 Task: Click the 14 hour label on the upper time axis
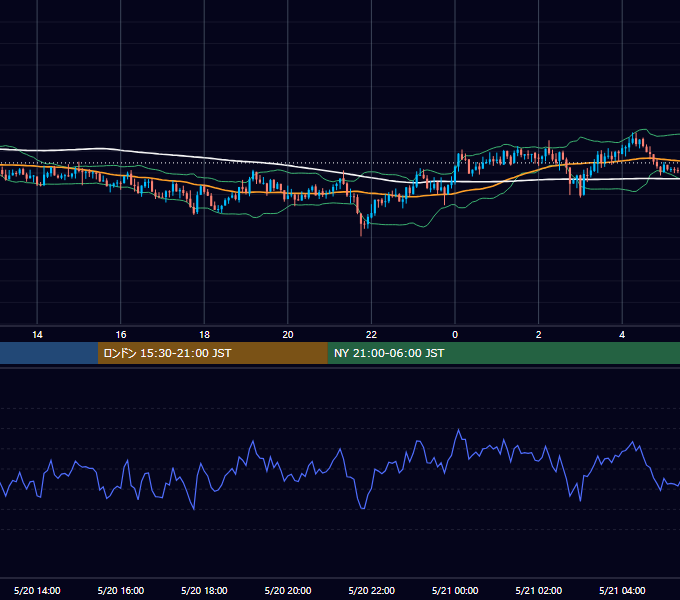click(x=37, y=335)
